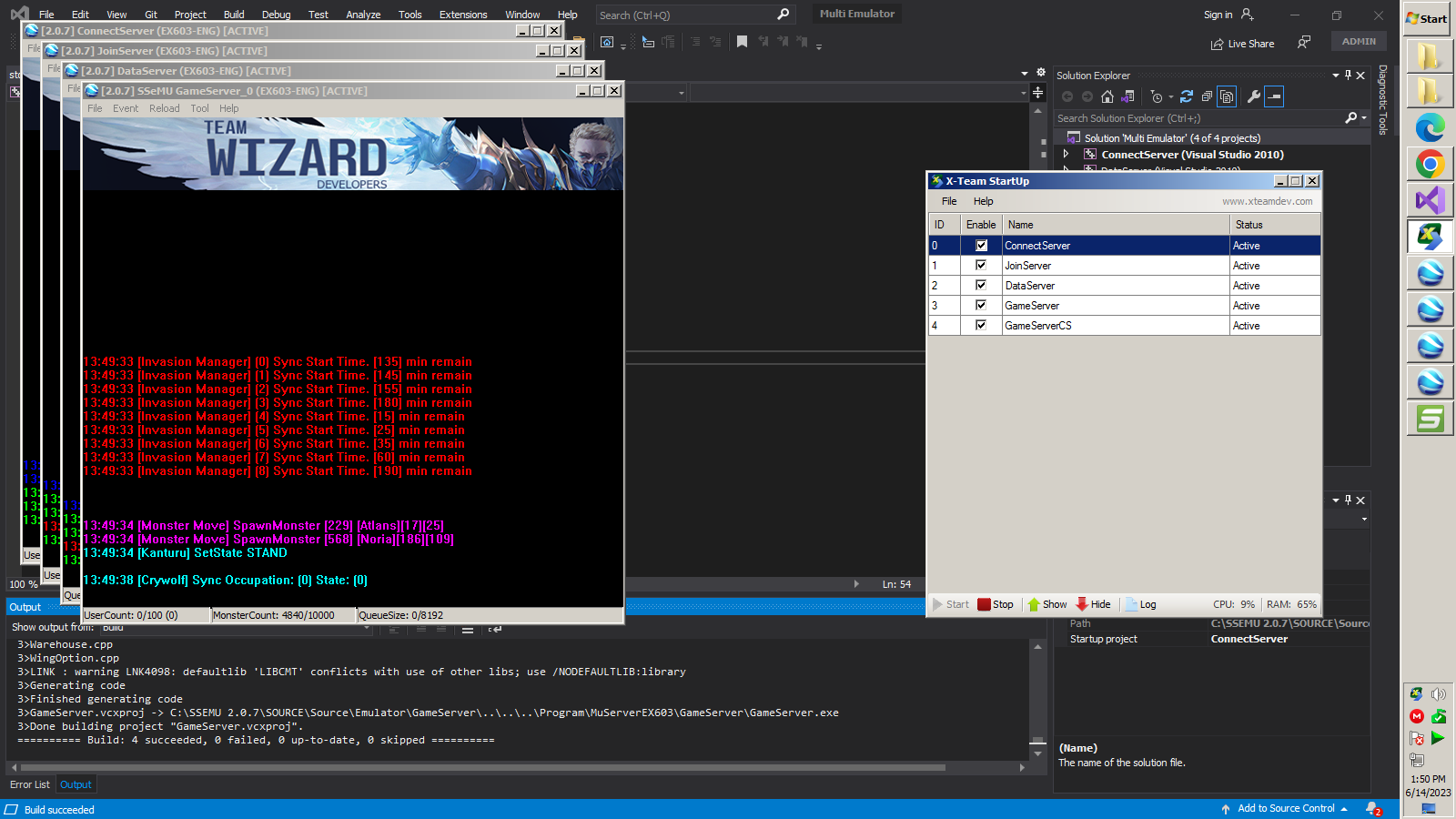This screenshot has width=1456, height=819.
Task: Click the Word Wrap icon in Output toolbar
Action: tap(495, 629)
